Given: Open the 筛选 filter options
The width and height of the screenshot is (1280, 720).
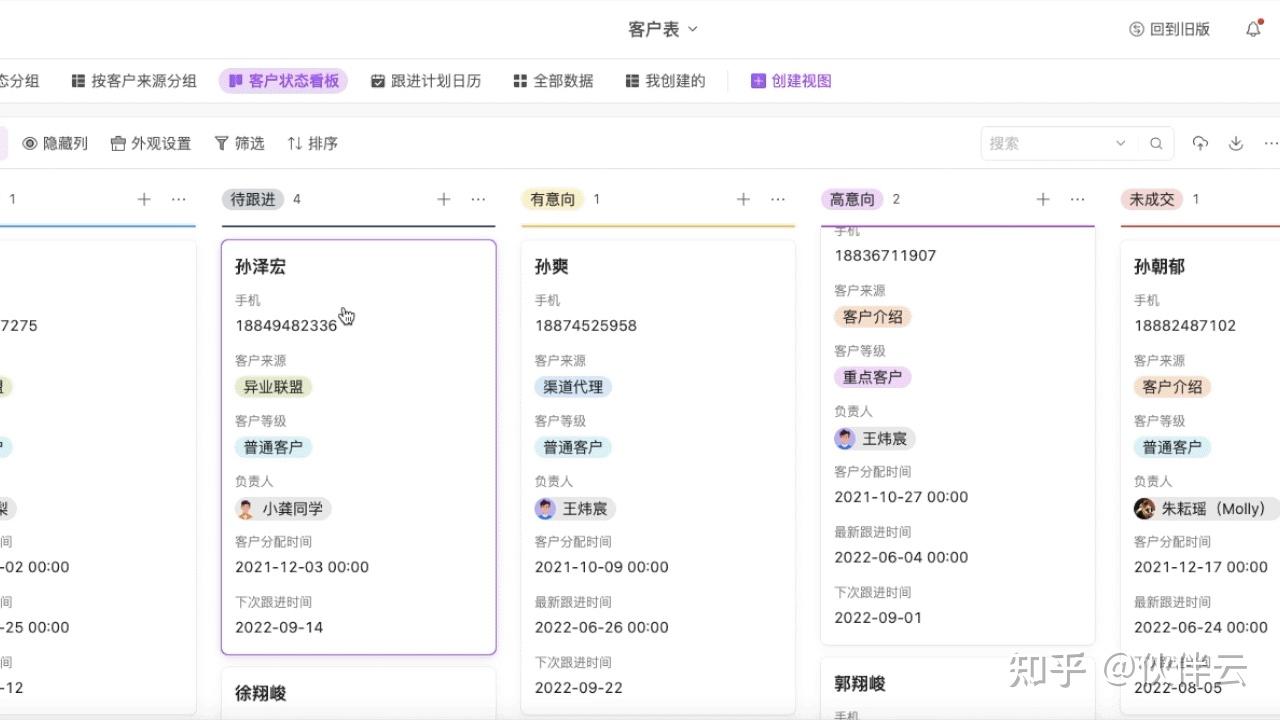Looking at the screenshot, I should tap(240, 144).
